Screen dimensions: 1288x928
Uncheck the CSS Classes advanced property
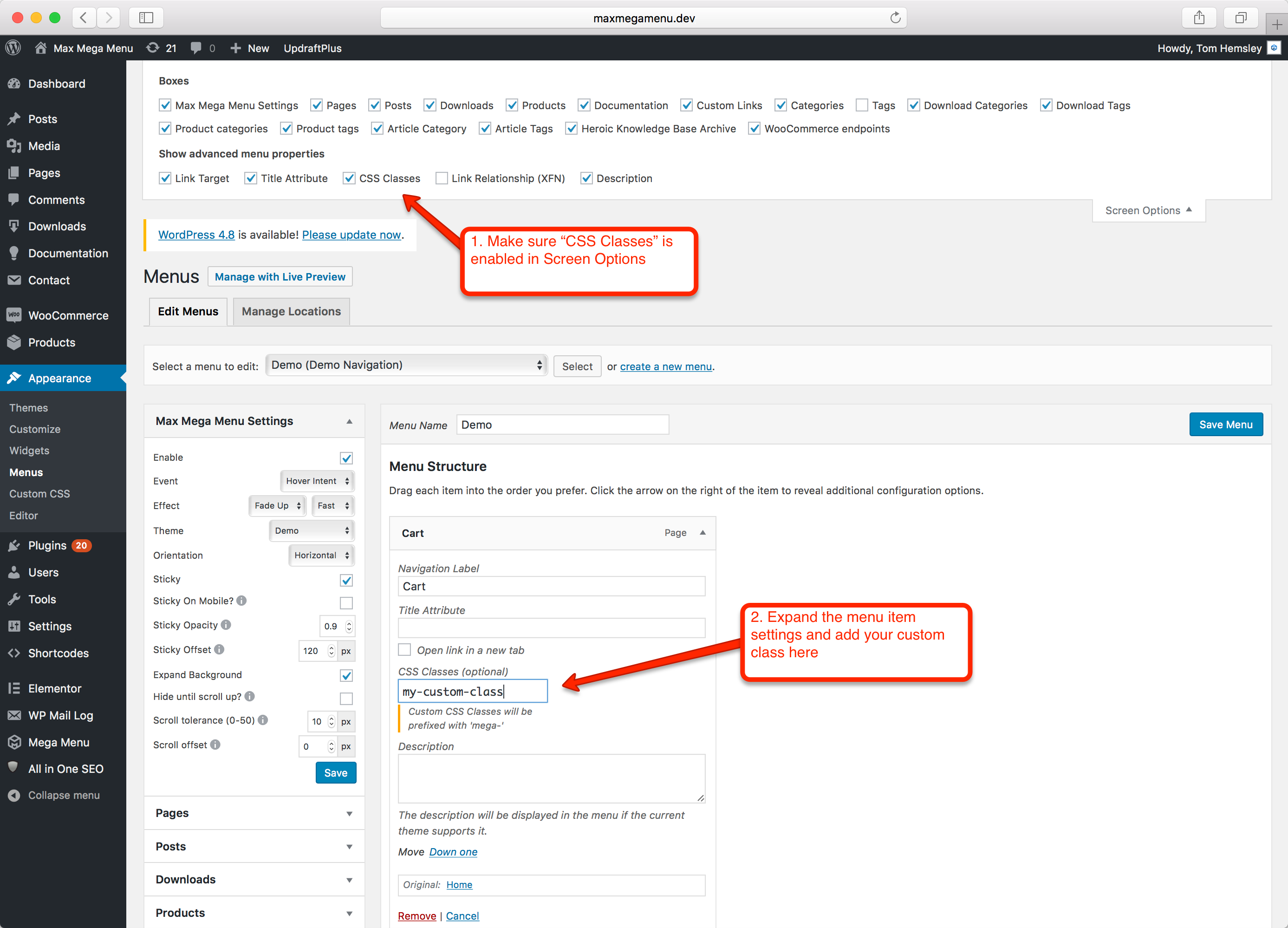pos(349,178)
